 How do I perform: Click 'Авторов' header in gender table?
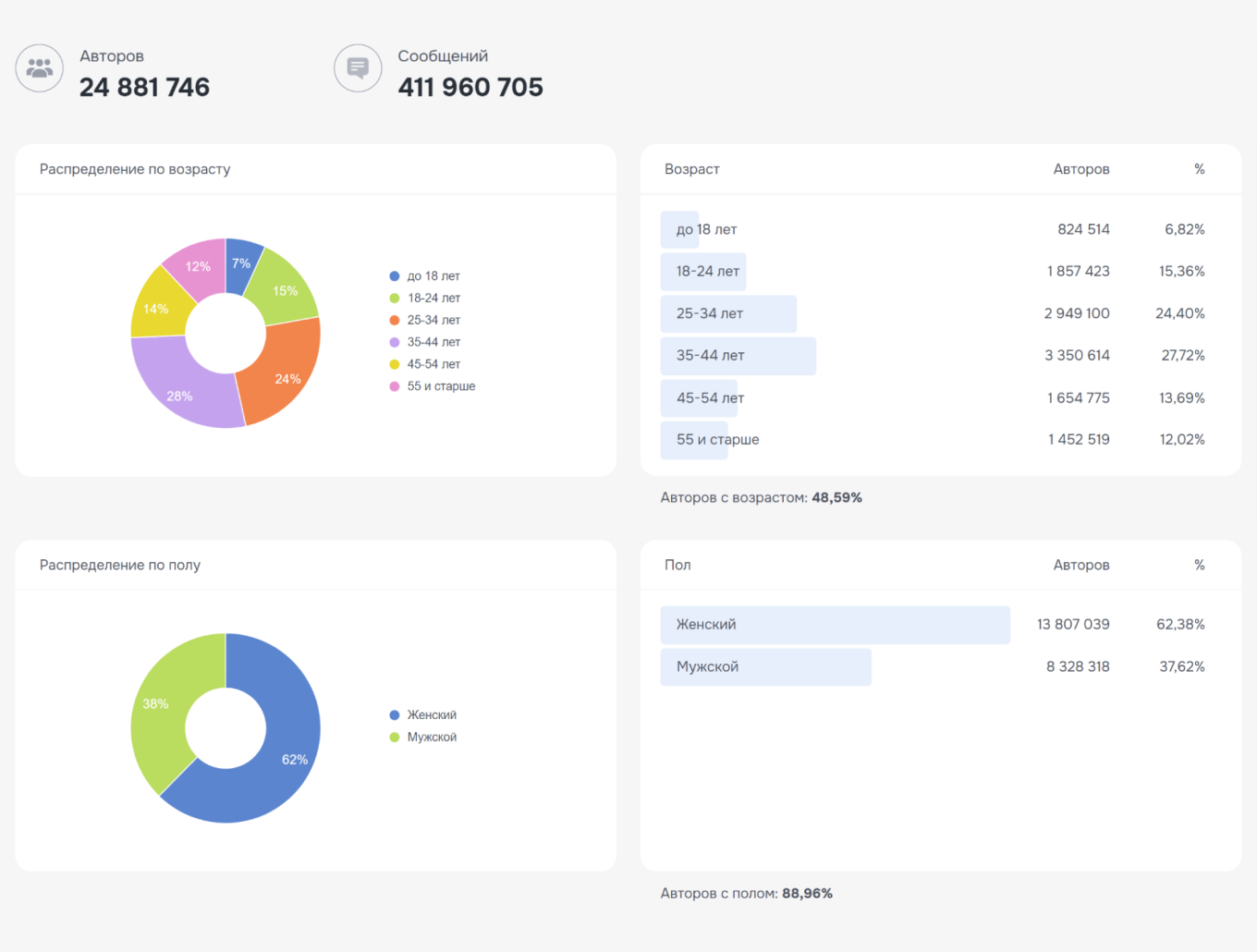tap(1081, 565)
